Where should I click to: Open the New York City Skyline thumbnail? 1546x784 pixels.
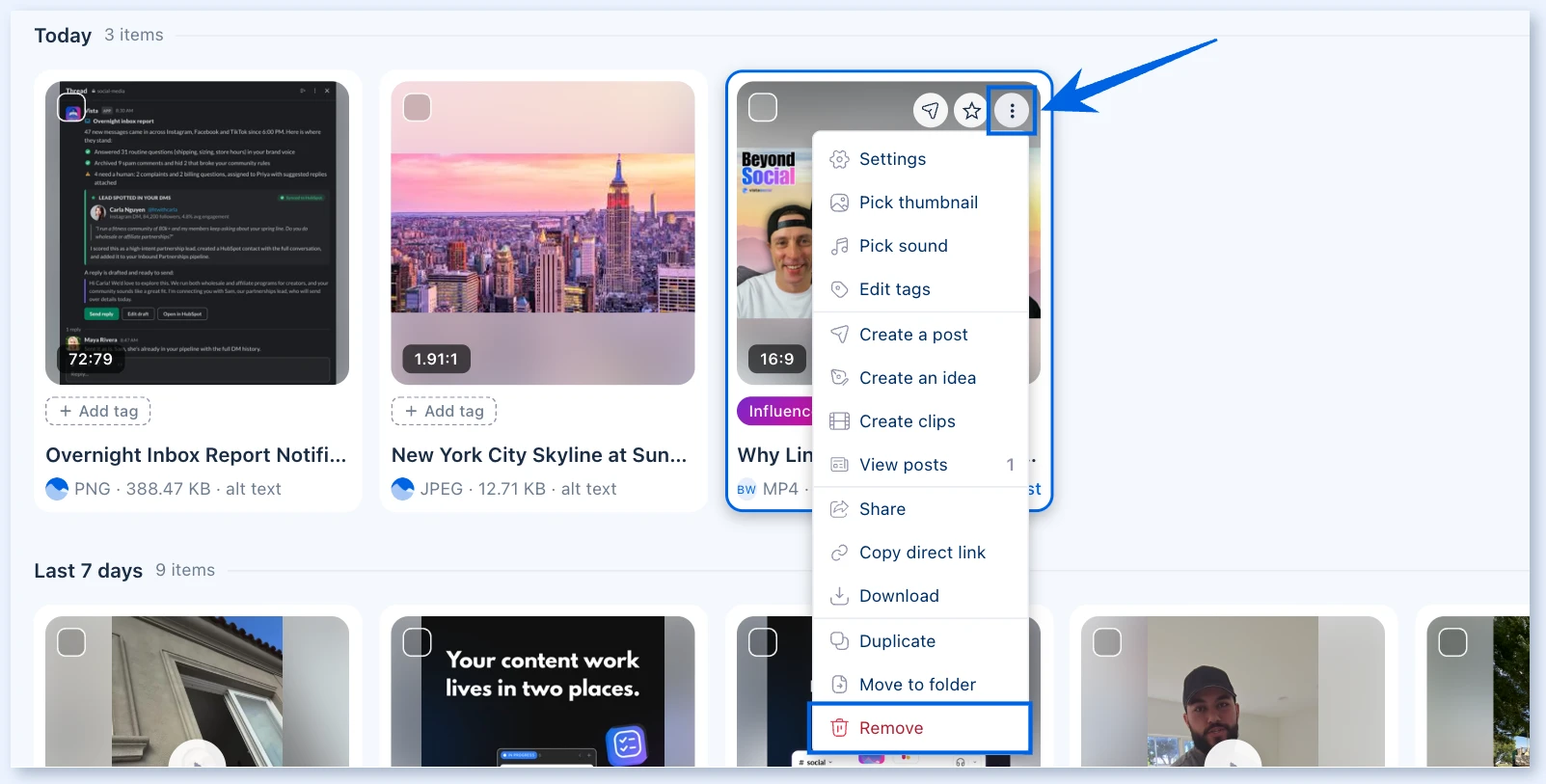coord(543,232)
